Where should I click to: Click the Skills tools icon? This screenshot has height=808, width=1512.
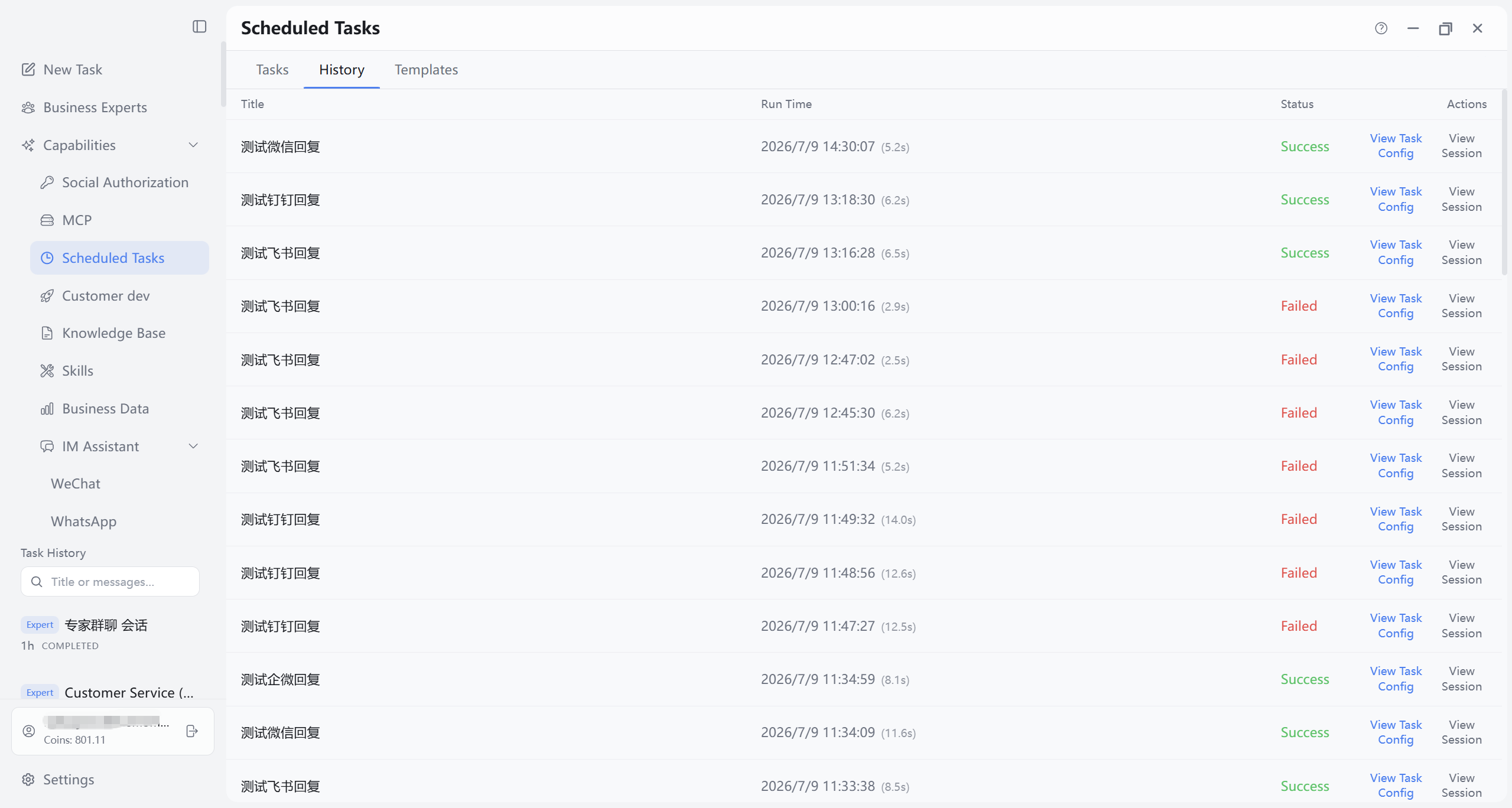click(x=47, y=371)
